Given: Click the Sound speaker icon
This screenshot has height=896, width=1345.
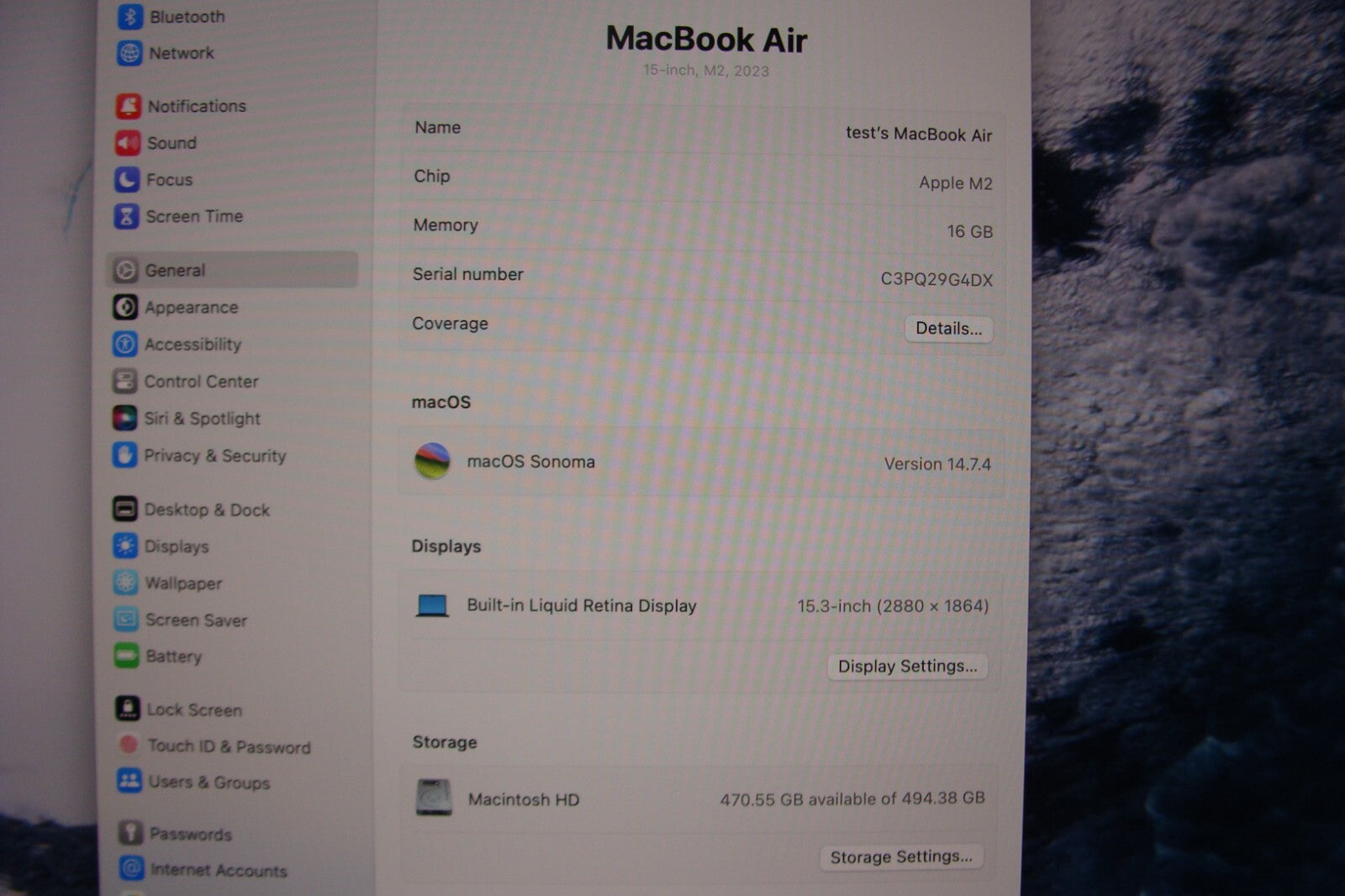Looking at the screenshot, I should pos(128,143).
